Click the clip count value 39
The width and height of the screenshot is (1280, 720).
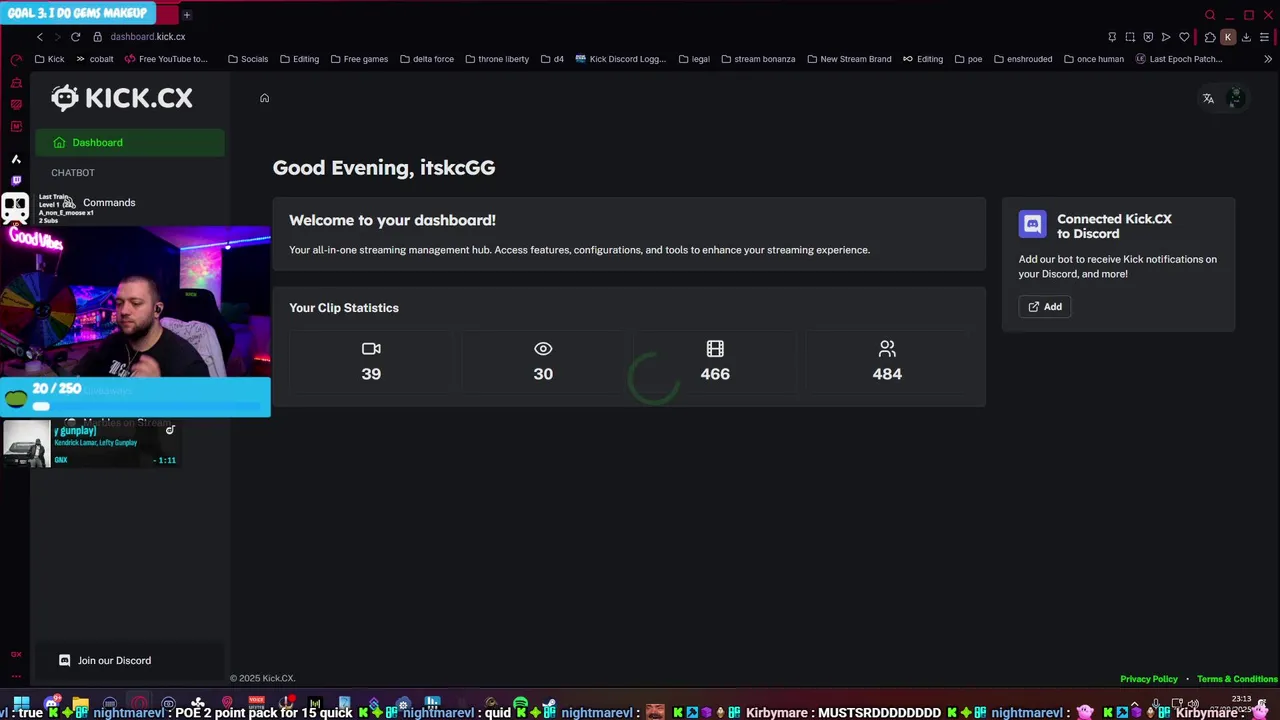coord(371,374)
